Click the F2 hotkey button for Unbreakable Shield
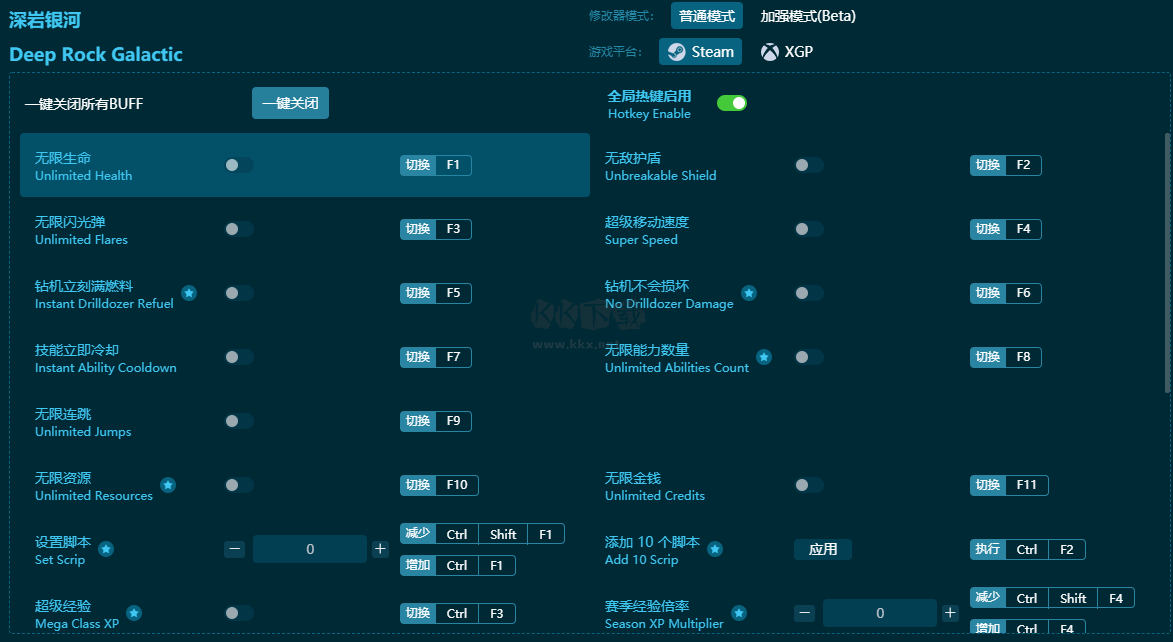 point(1005,165)
